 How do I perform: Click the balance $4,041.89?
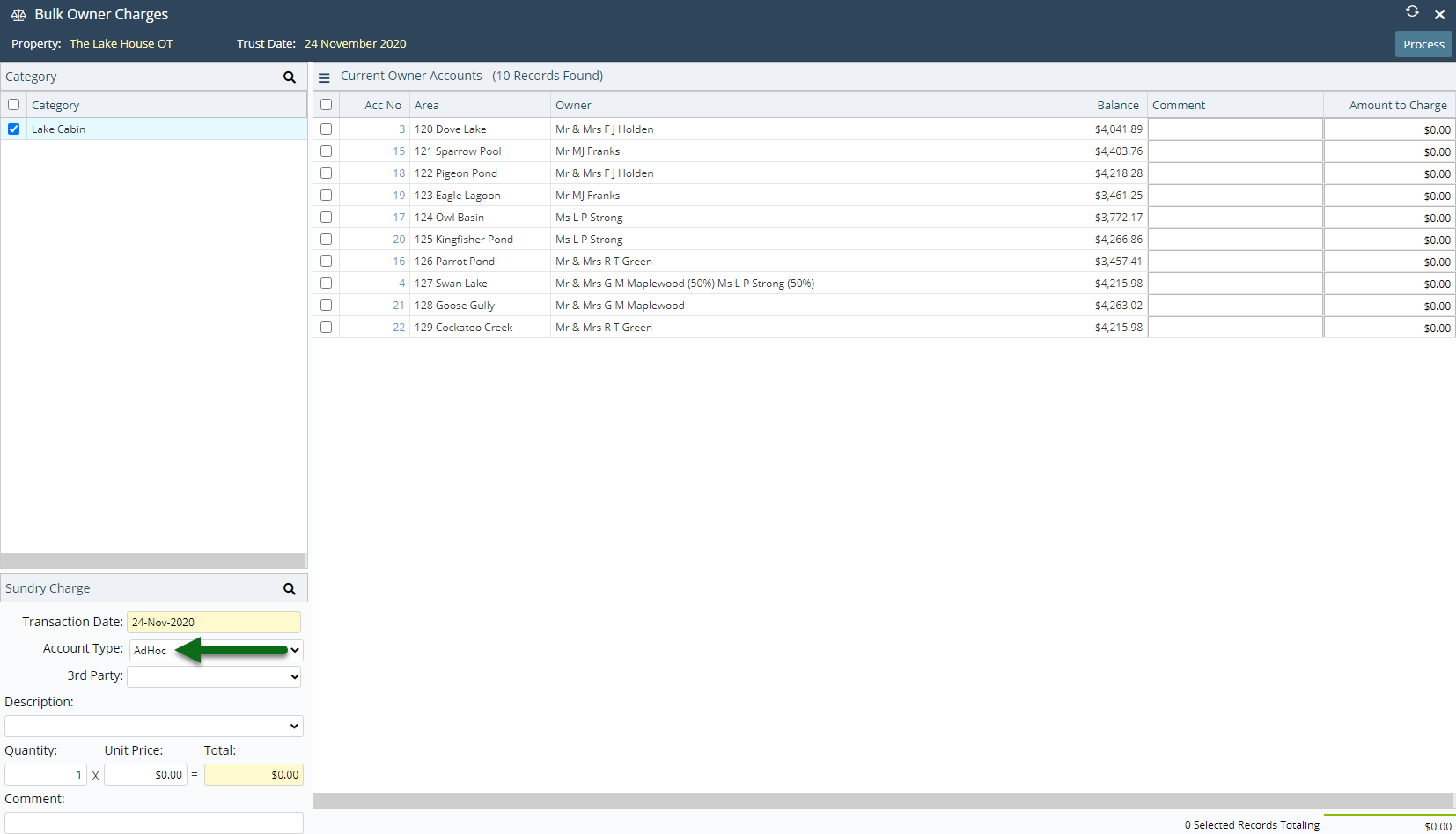tap(1119, 129)
